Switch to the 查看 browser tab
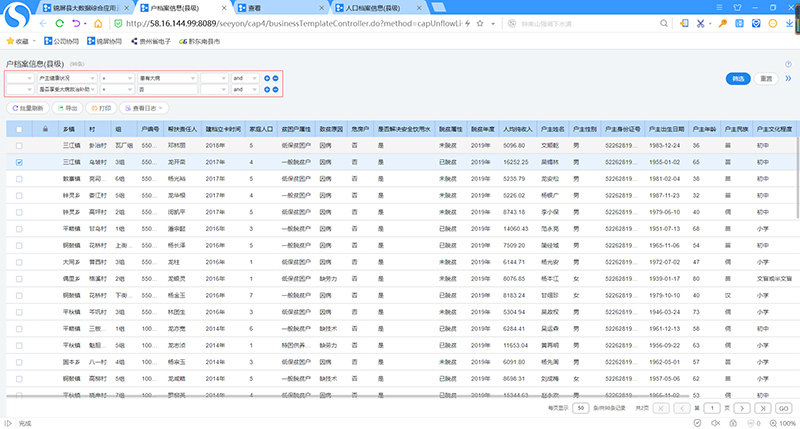 pos(280,8)
